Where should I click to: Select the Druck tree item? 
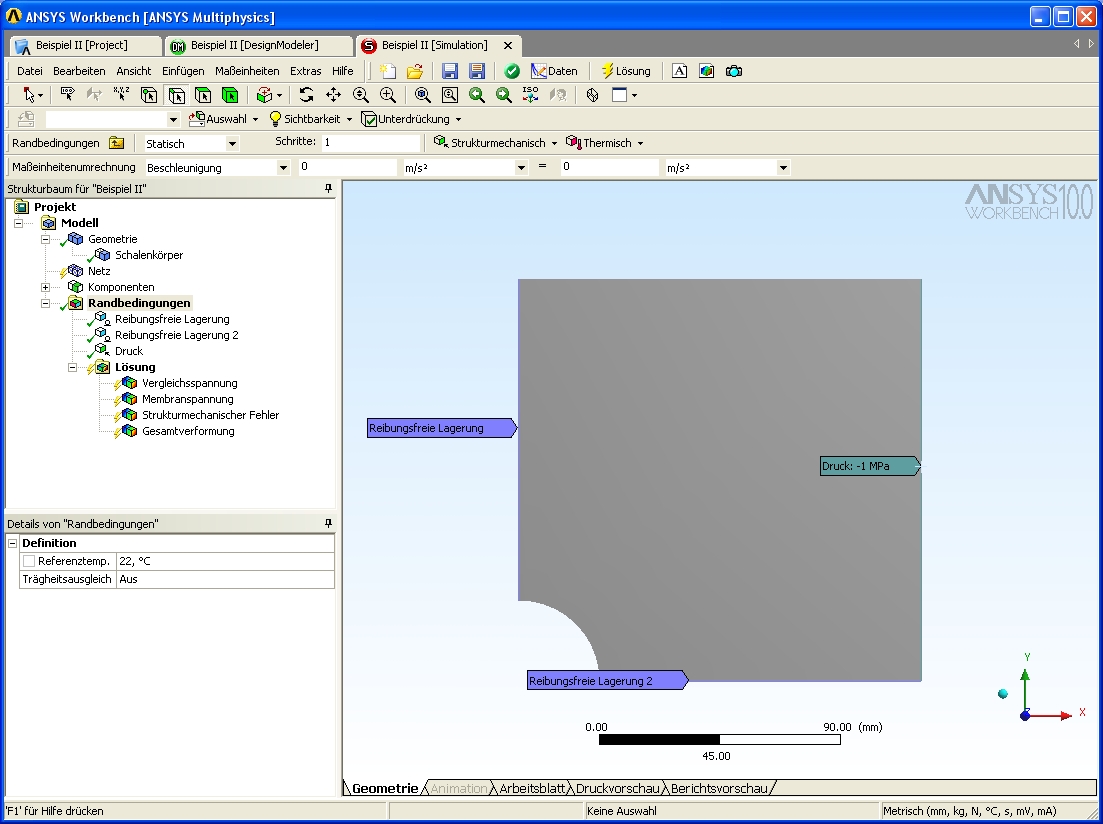129,351
